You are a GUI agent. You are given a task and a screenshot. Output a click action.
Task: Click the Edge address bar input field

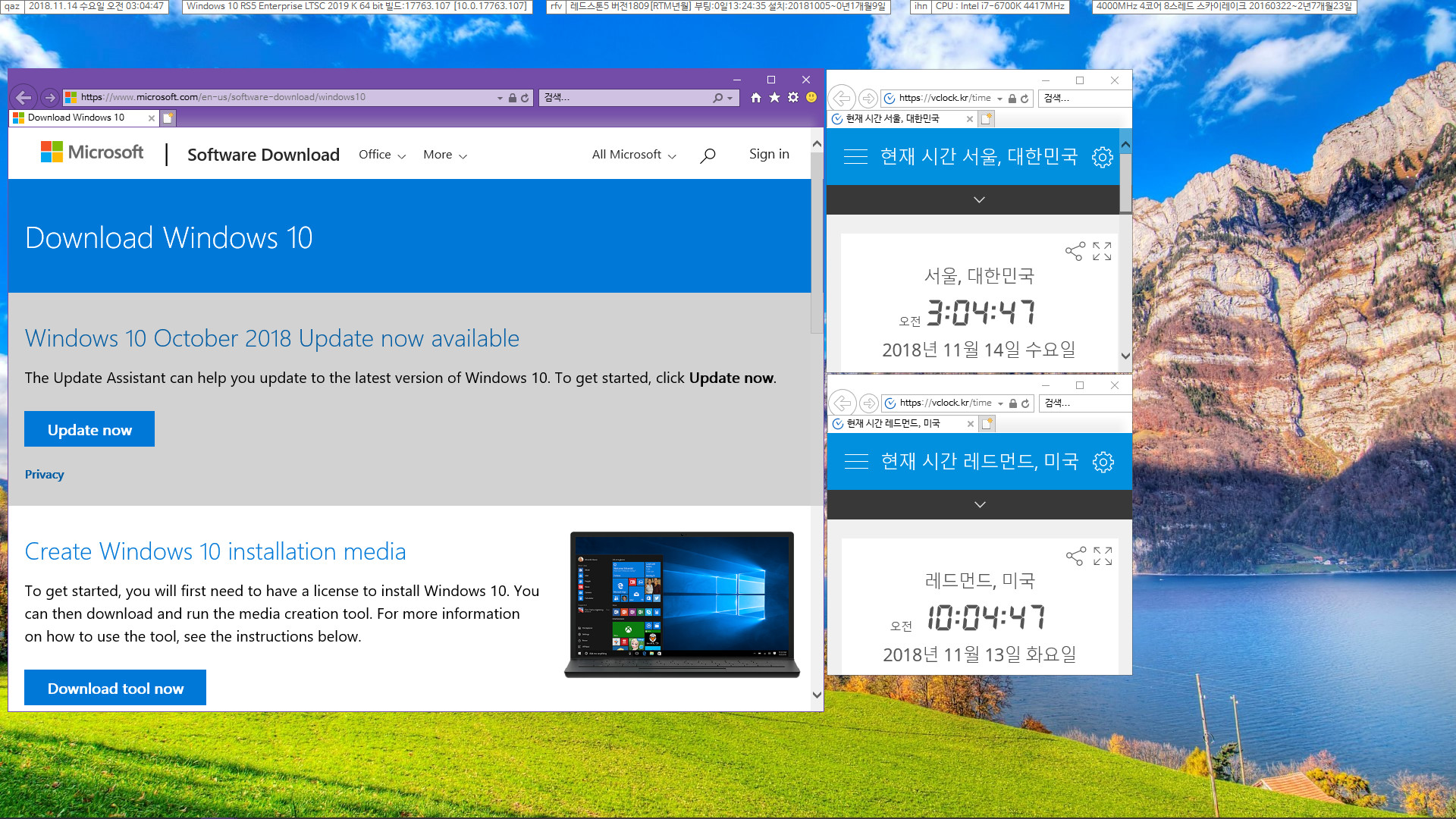[x=289, y=96]
